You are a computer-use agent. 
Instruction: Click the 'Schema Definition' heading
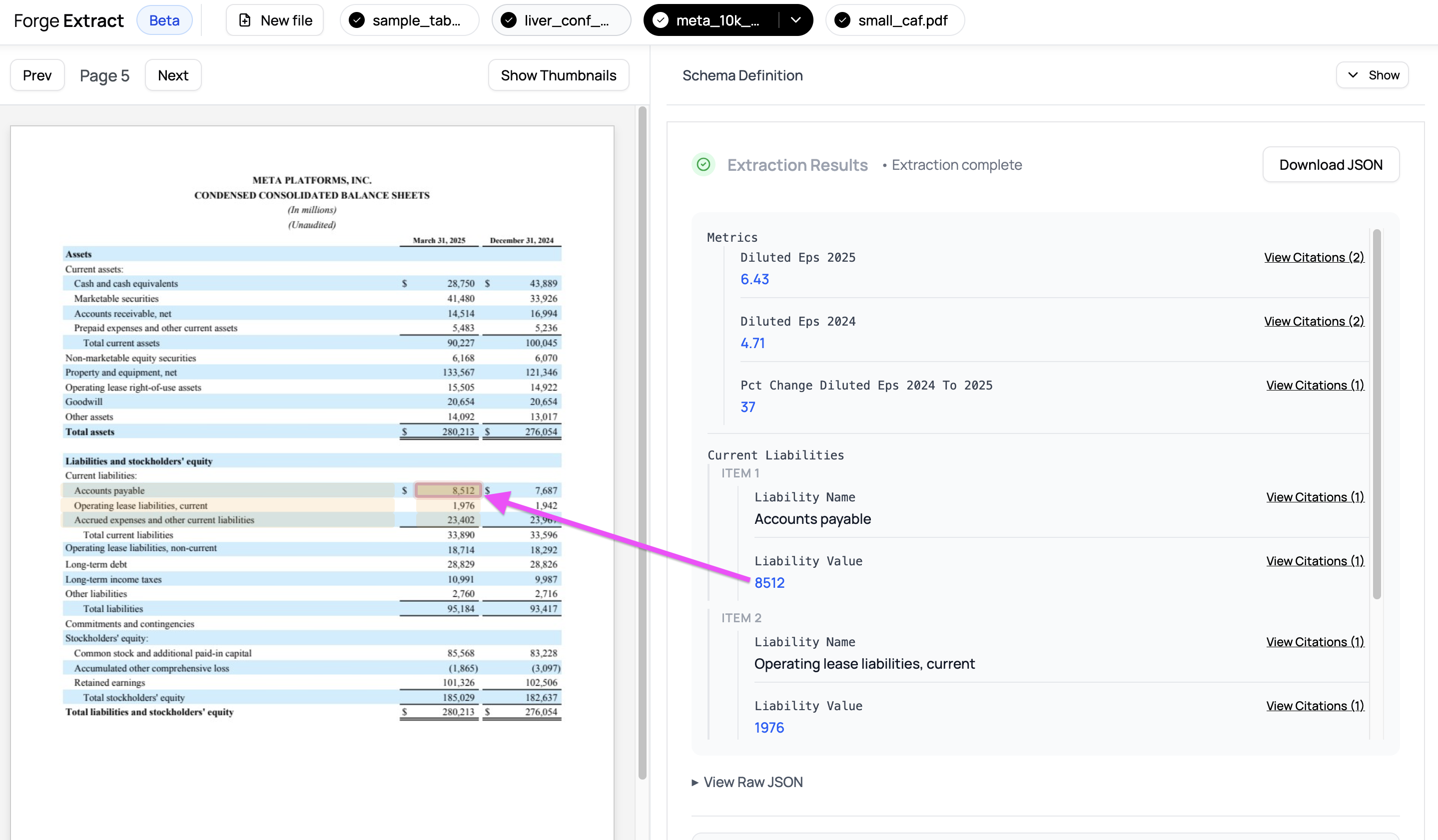[x=742, y=75]
